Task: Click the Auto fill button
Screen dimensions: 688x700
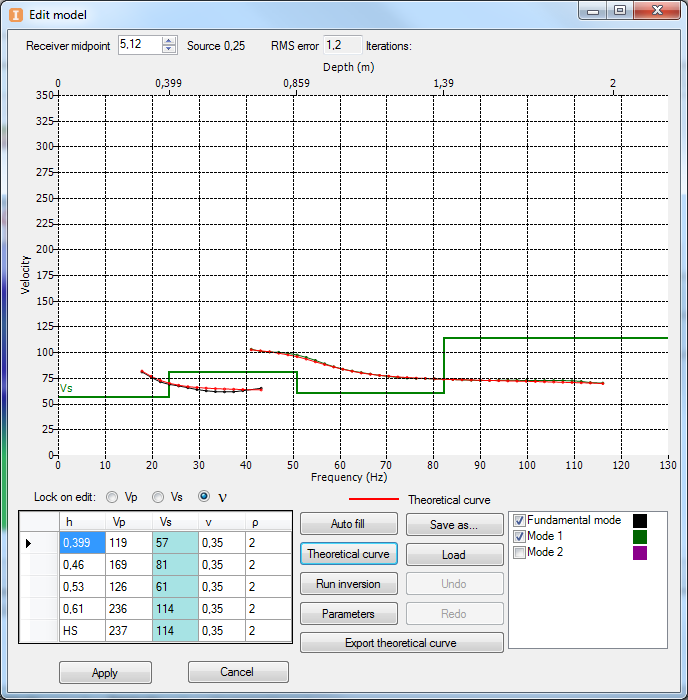Action: coord(349,524)
